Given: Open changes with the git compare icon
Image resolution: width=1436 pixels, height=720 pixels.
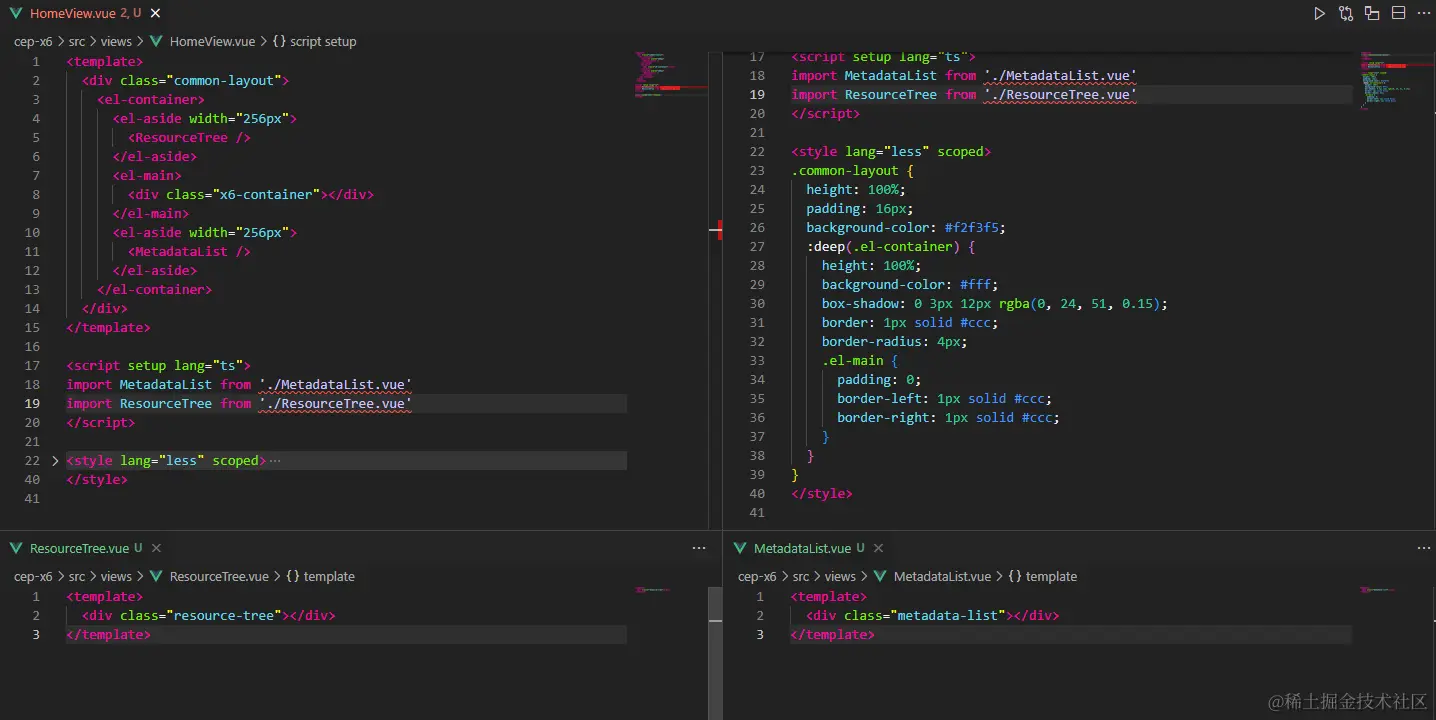Looking at the screenshot, I should (x=1346, y=14).
